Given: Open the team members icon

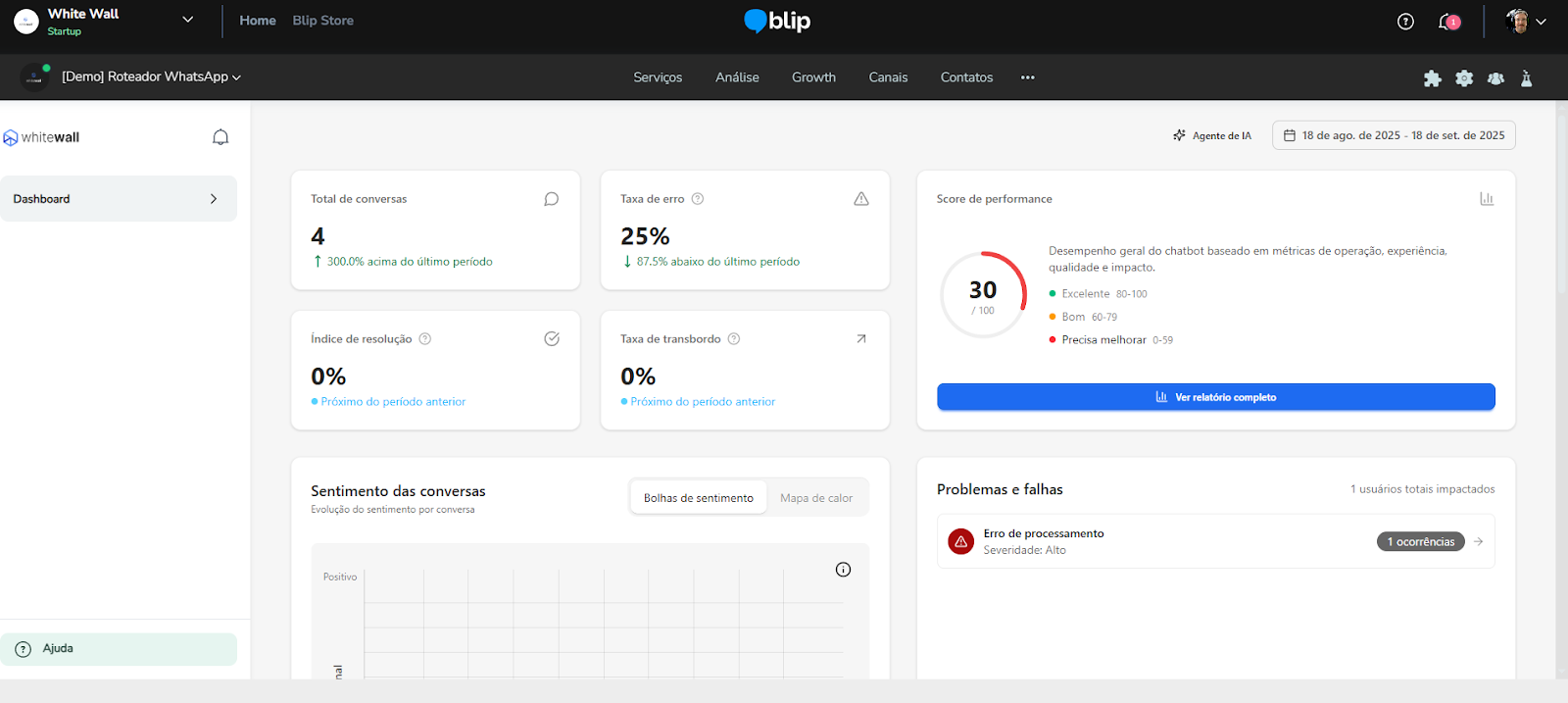Looking at the screenshot, I should [x=1495, y=78].
